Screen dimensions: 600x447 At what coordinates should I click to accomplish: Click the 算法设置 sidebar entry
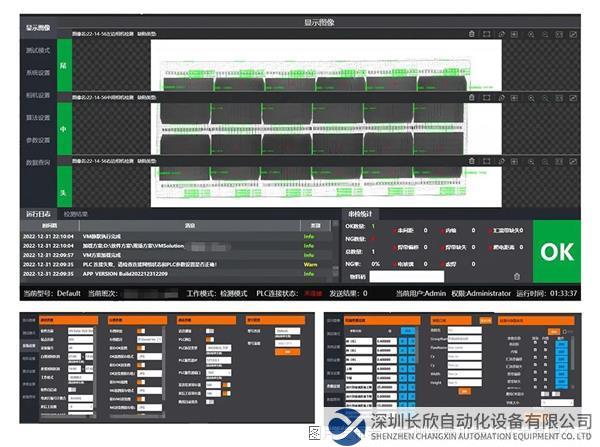(37, 118)
